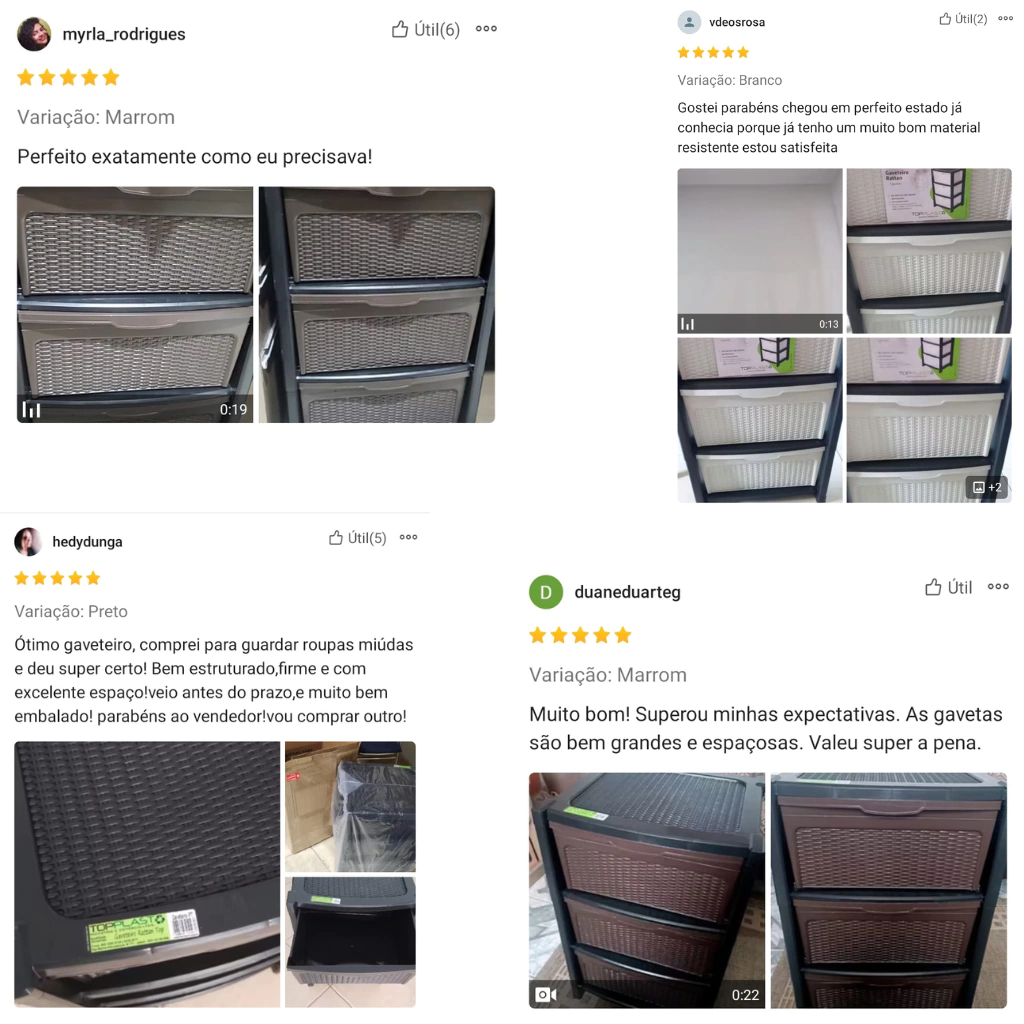Open hedydunga username profile link
Viewport: 1024px width, 1024px height.
point(88,542)
